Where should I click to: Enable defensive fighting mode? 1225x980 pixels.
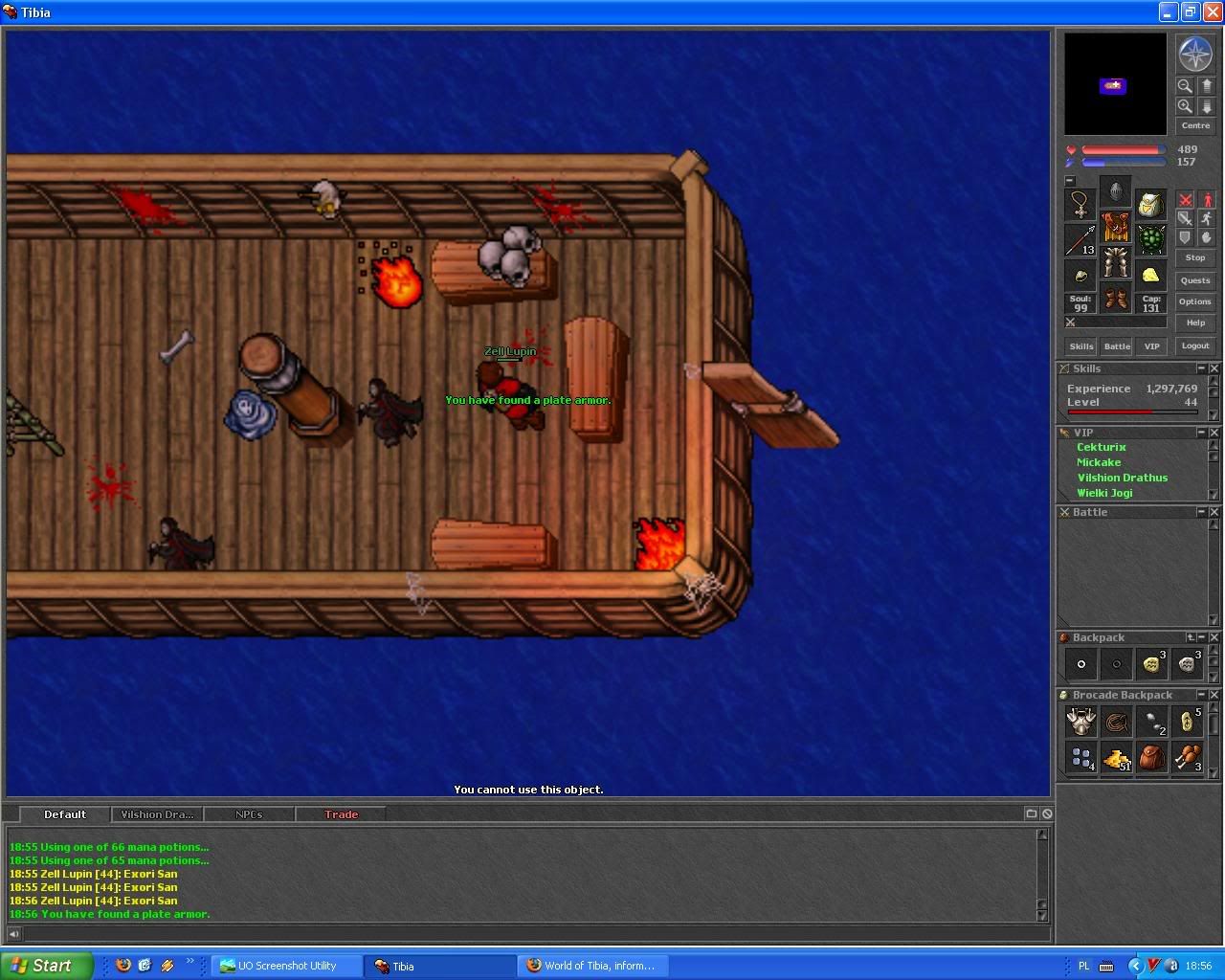coord(1185,237)
